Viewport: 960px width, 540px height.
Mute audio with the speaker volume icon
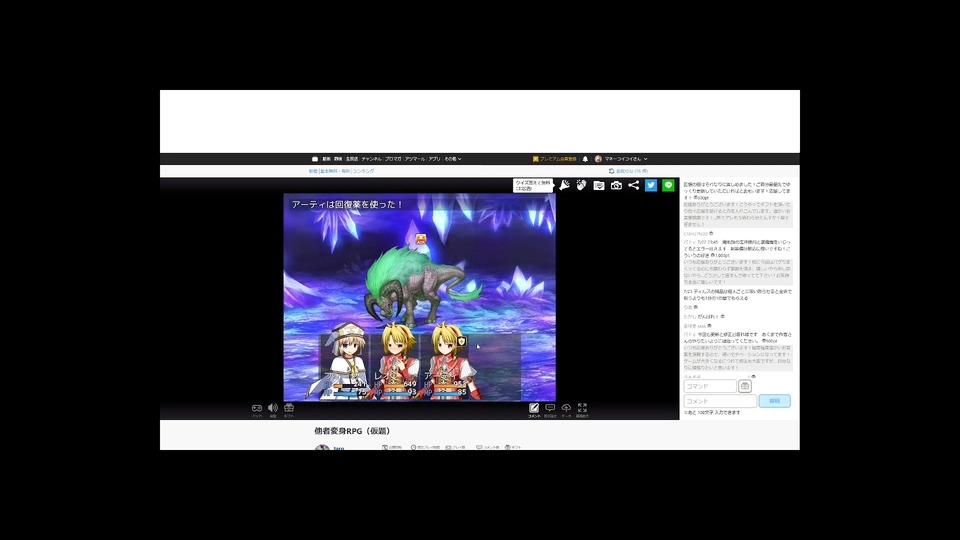coord(273,408)
